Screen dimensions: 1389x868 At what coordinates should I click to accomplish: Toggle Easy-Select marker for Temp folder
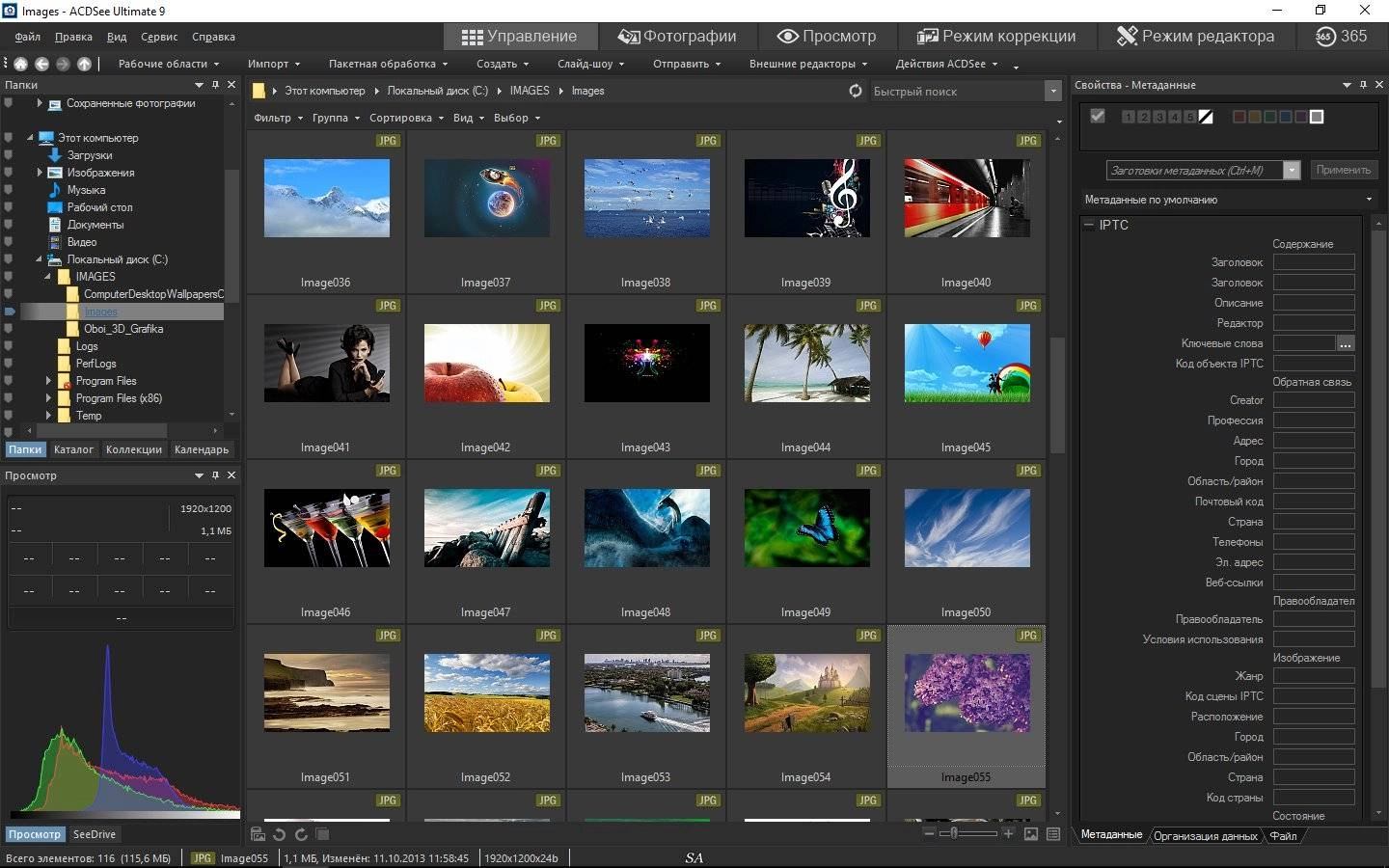point(9,416)
